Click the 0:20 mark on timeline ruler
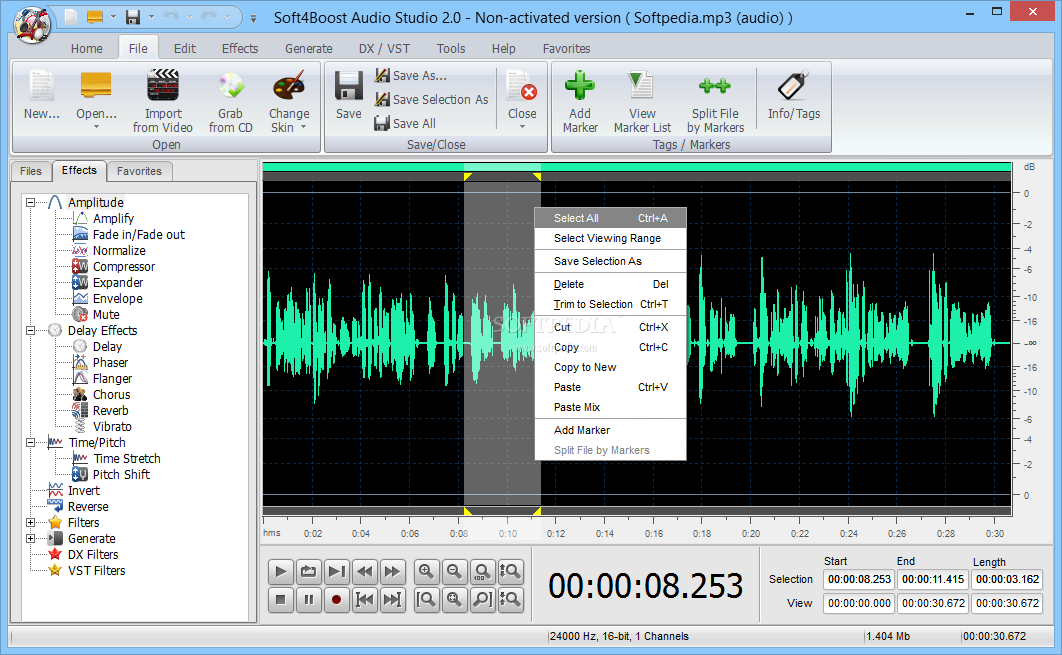 tap(750, 533)
